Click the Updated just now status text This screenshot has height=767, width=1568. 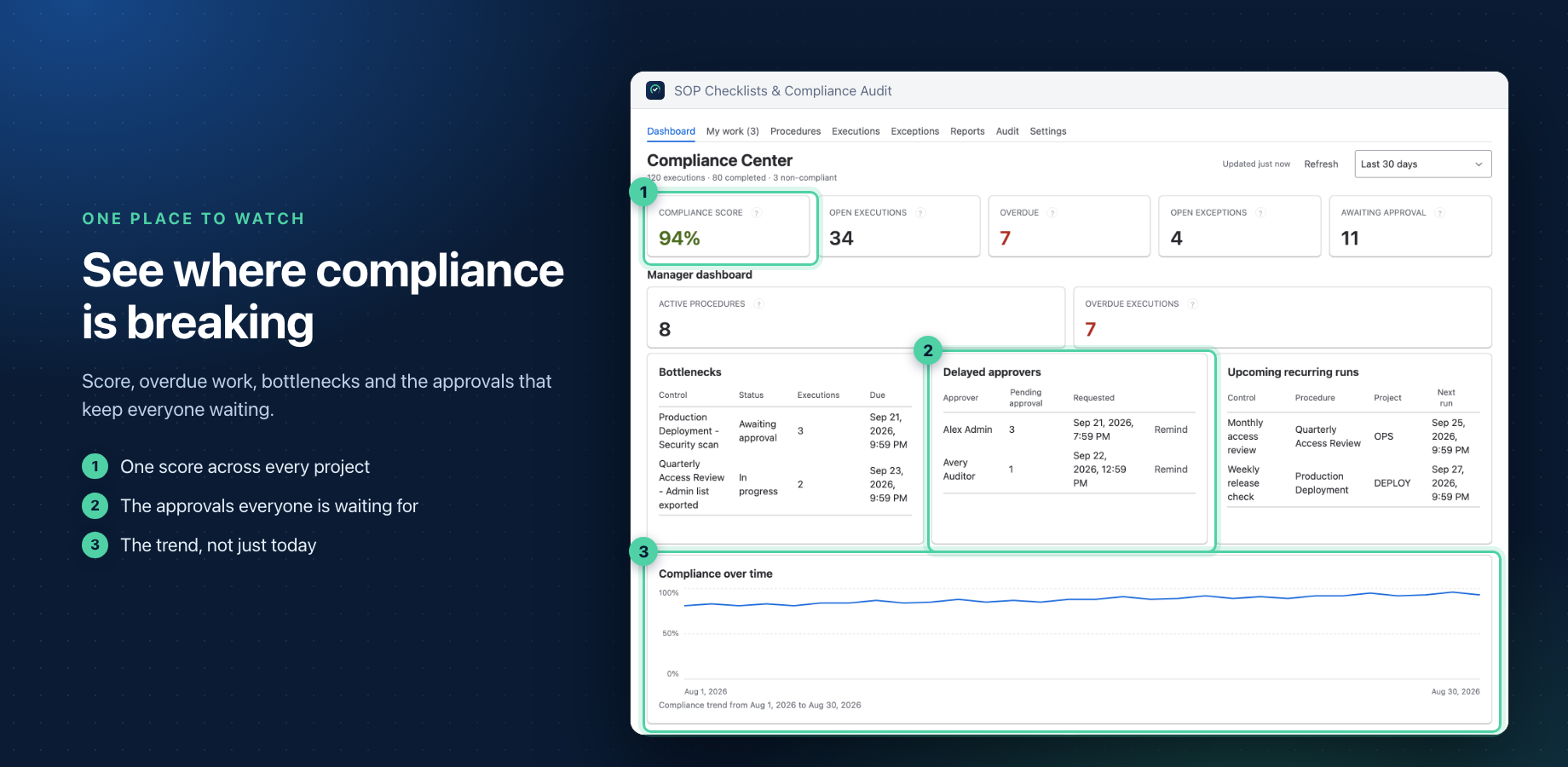pyautogui.click(x=1256, y=164)
